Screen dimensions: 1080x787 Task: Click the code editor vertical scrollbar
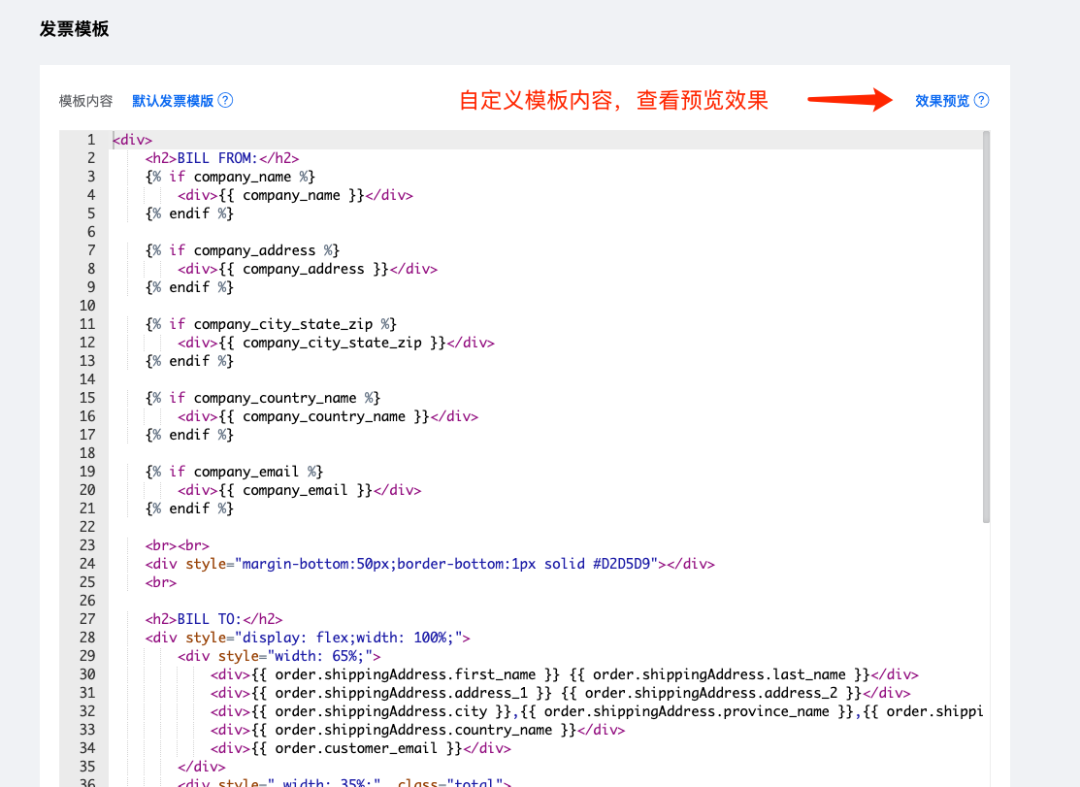986,327
